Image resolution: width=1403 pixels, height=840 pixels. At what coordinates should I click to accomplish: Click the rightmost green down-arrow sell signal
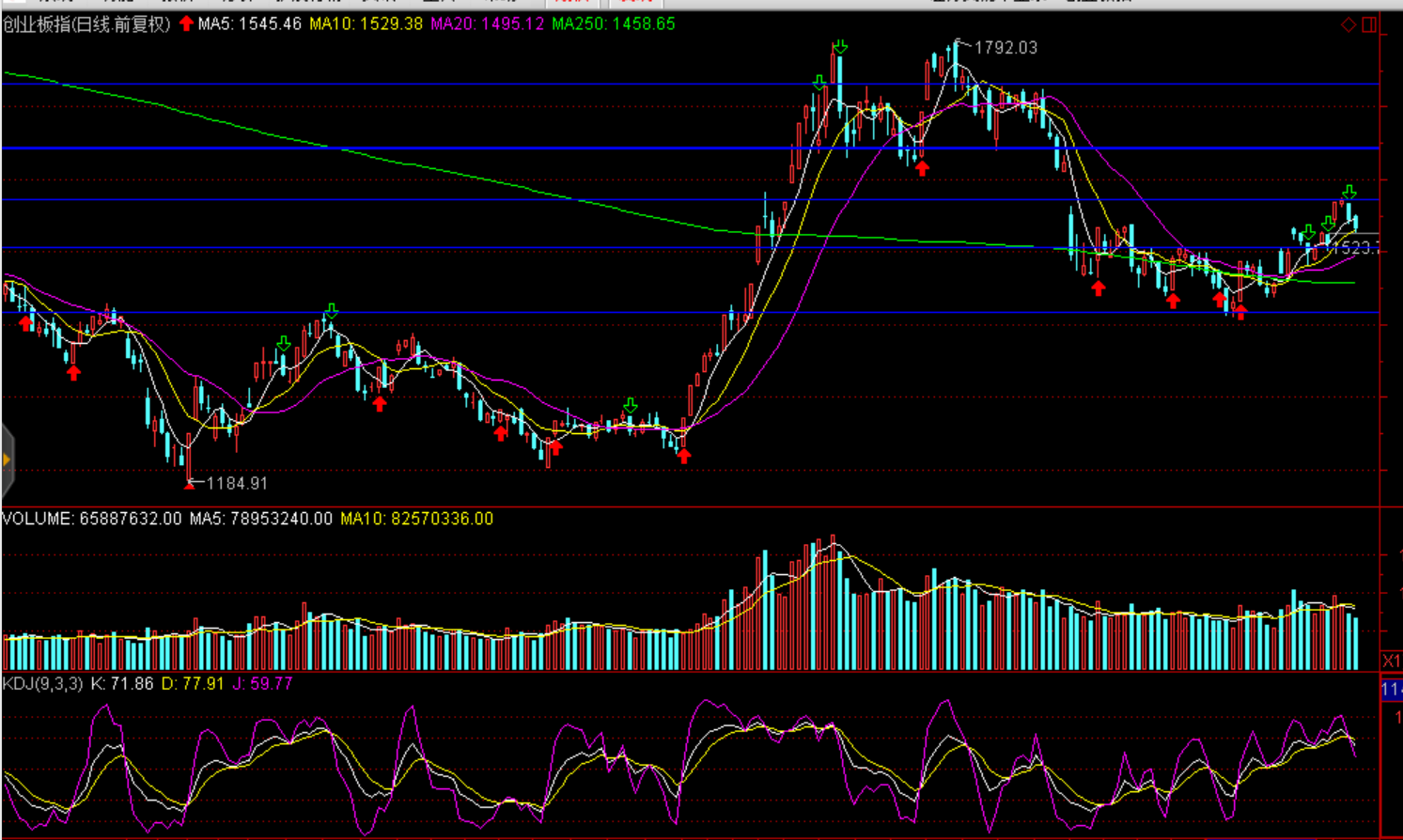(x=1349, y=193)
